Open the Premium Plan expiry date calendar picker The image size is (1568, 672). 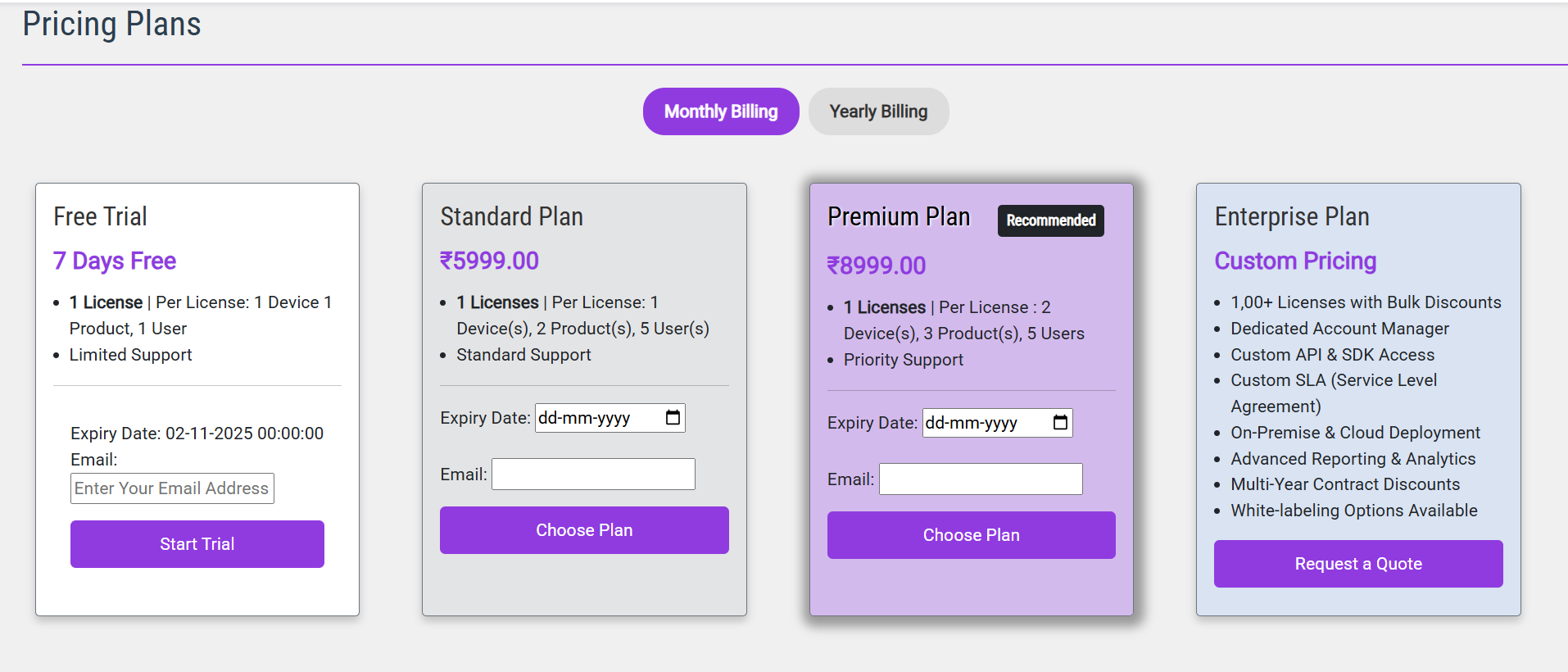[1058, 422]
